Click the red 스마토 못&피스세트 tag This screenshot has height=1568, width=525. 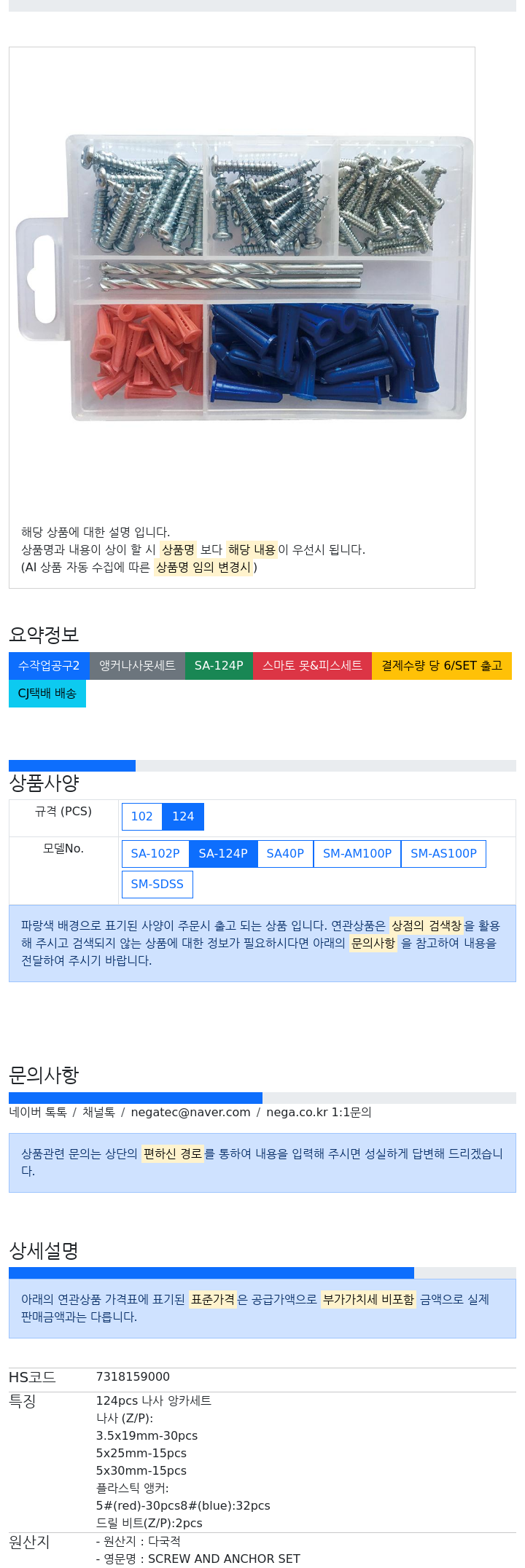312,665
